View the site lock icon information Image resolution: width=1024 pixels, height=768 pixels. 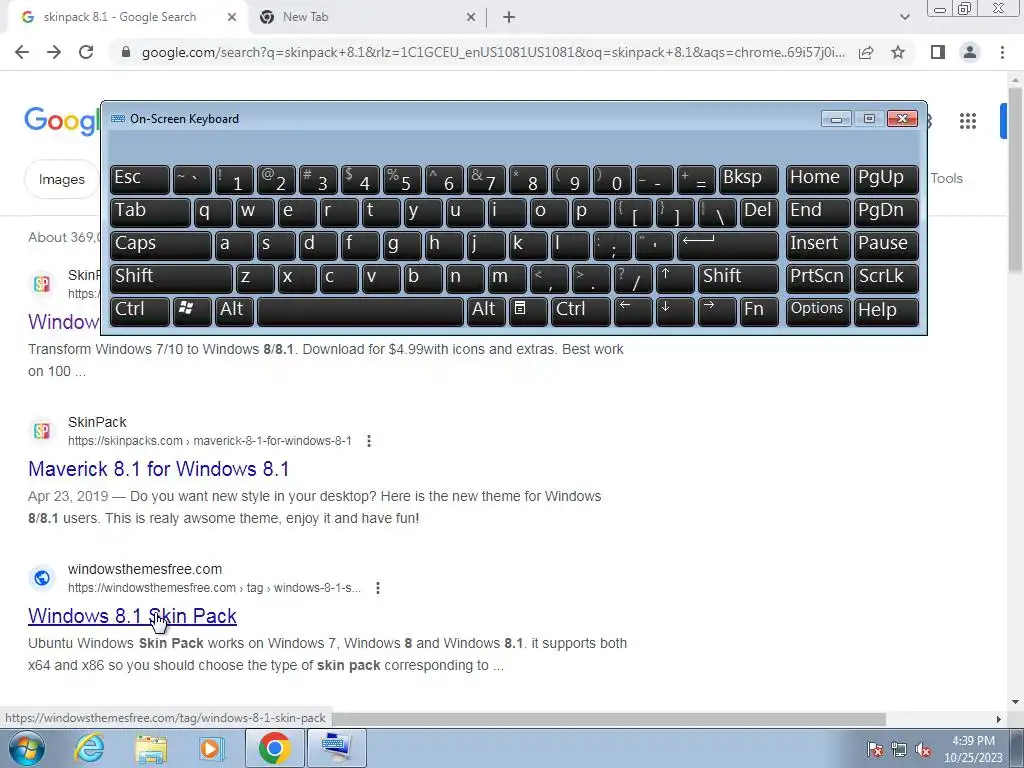126,52
